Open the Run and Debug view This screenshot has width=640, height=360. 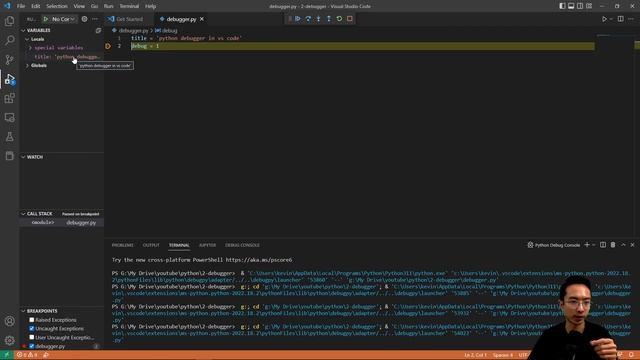coord(9,79)
